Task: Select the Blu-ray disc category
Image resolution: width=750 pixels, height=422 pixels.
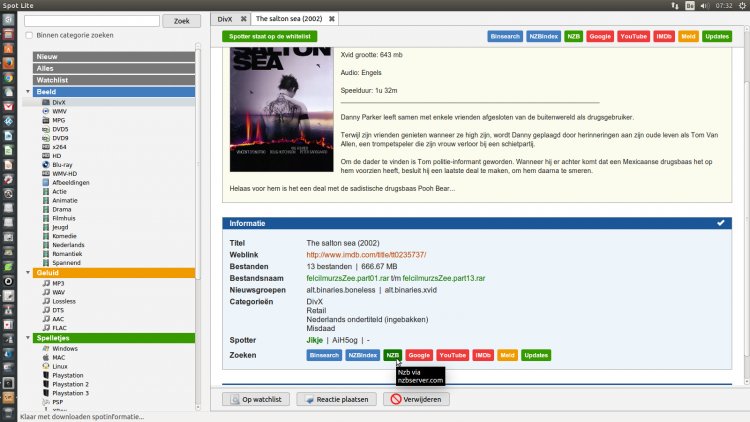Action: (57, 165)
